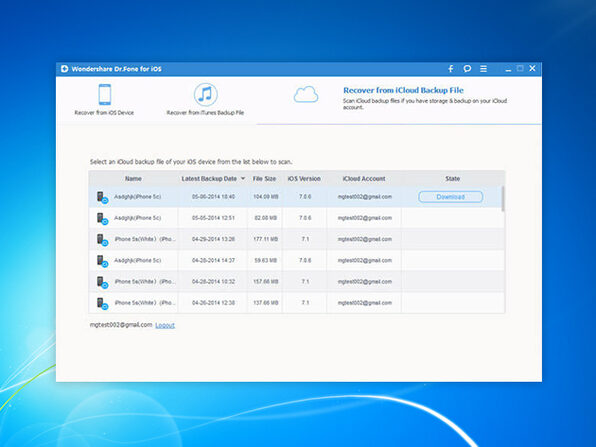Click the Wondershare Dr.Fone logo icon
Screen dimensions: 596x447
coord(65,69)
